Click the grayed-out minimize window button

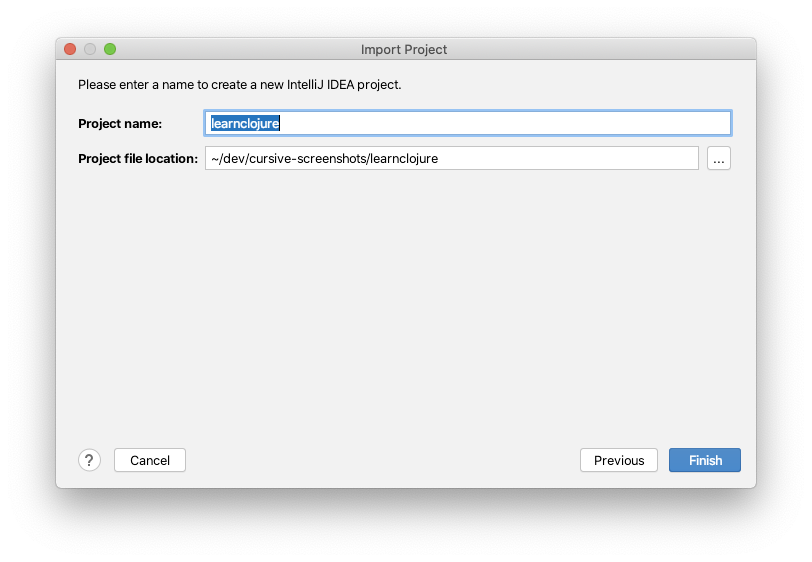[x=90, y=49]
